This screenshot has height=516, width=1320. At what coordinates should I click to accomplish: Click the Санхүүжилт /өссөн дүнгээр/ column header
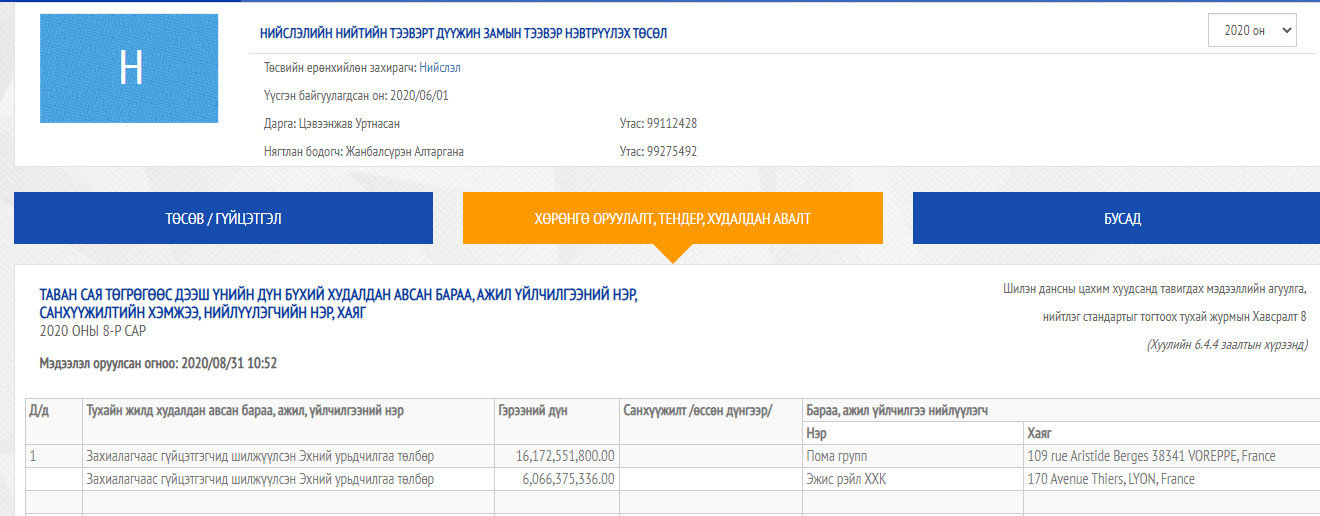711,421
